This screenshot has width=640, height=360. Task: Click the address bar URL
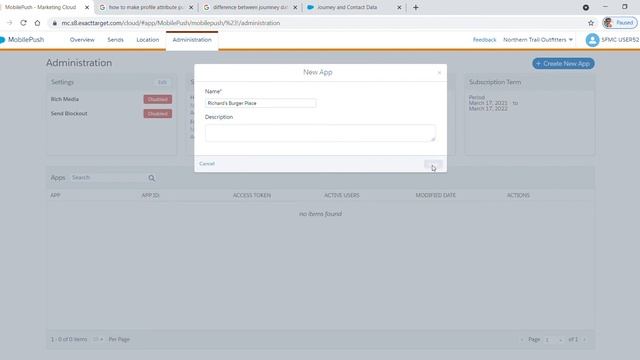click(171, 23)
